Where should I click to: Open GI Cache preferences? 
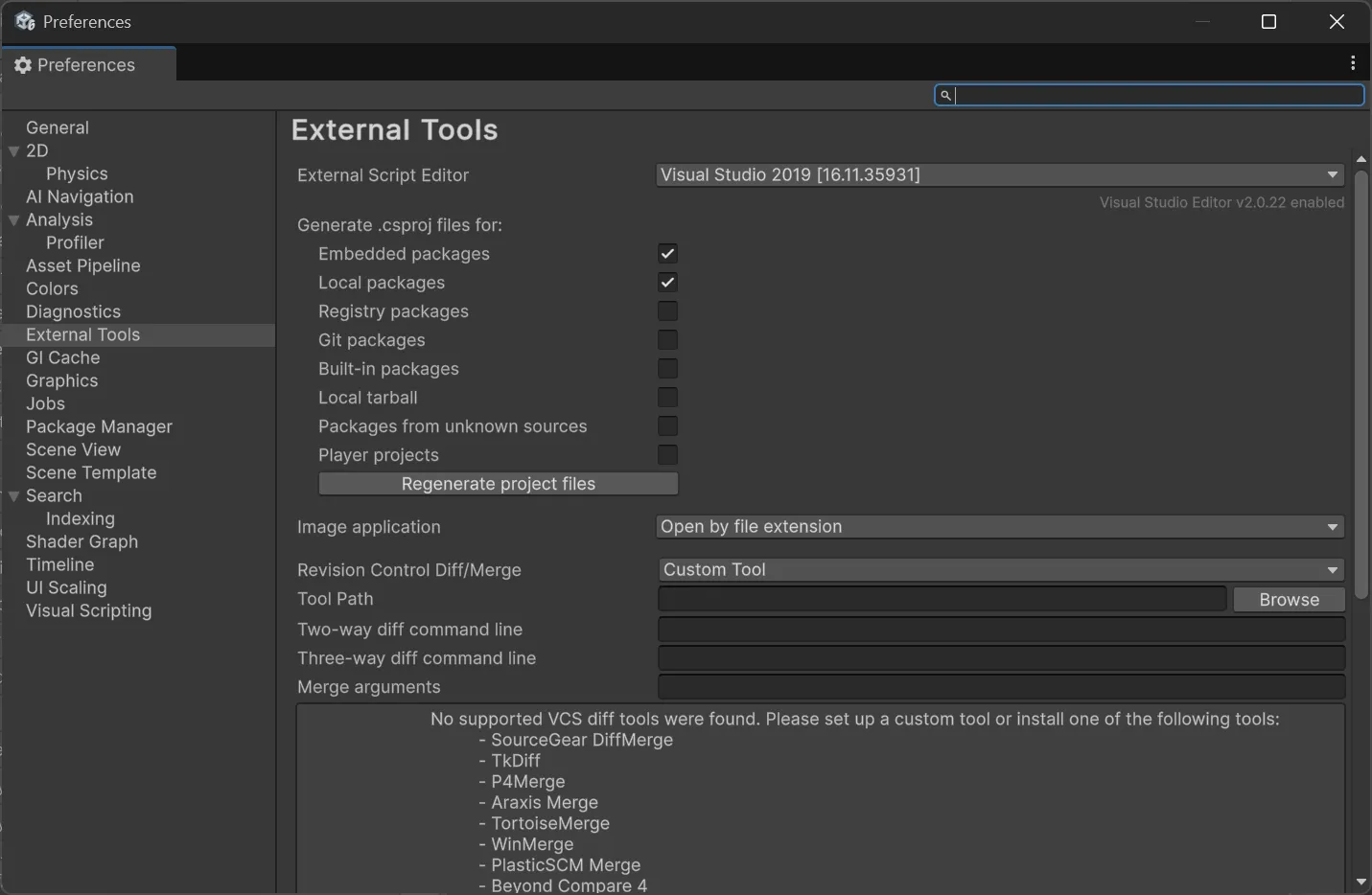[x=62, y=357]
